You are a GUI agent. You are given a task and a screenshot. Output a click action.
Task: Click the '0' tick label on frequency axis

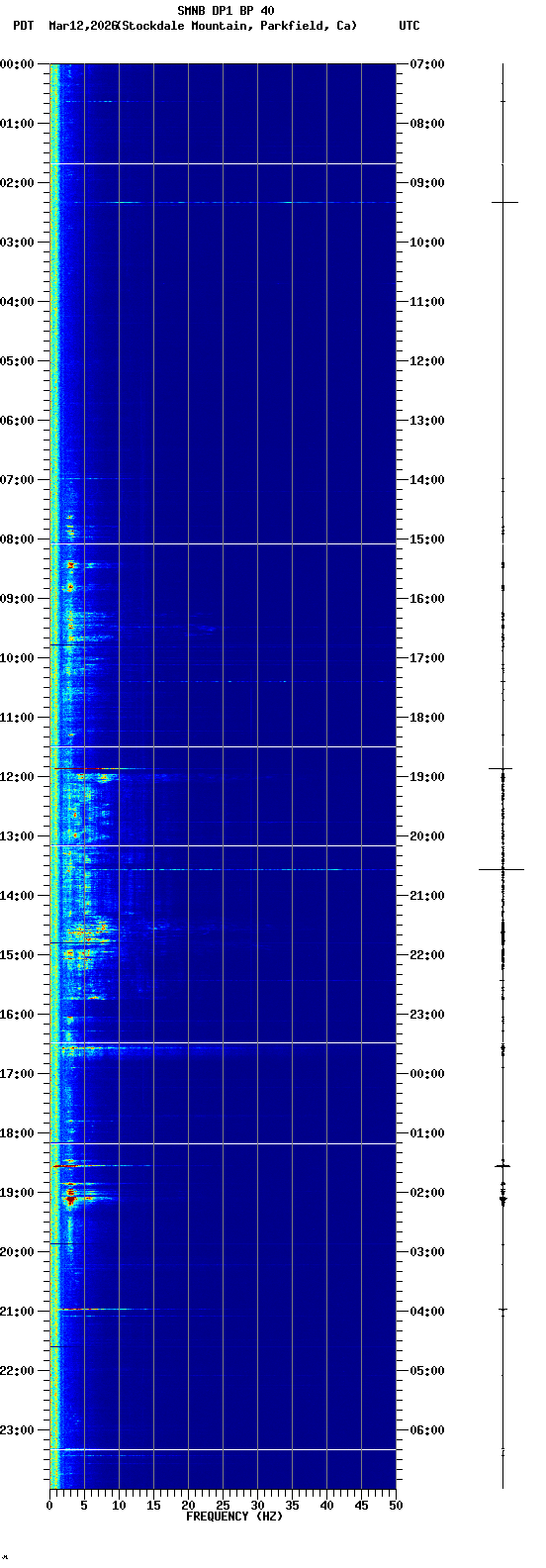click(49, 1506)
